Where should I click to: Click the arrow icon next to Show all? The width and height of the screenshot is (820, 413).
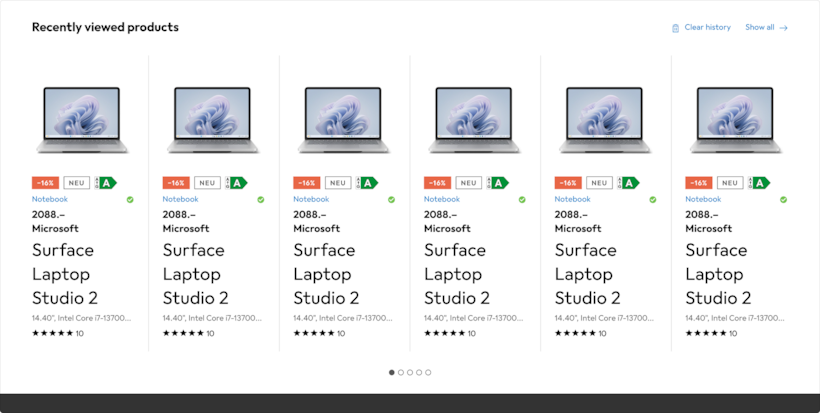tap(783, 28)
